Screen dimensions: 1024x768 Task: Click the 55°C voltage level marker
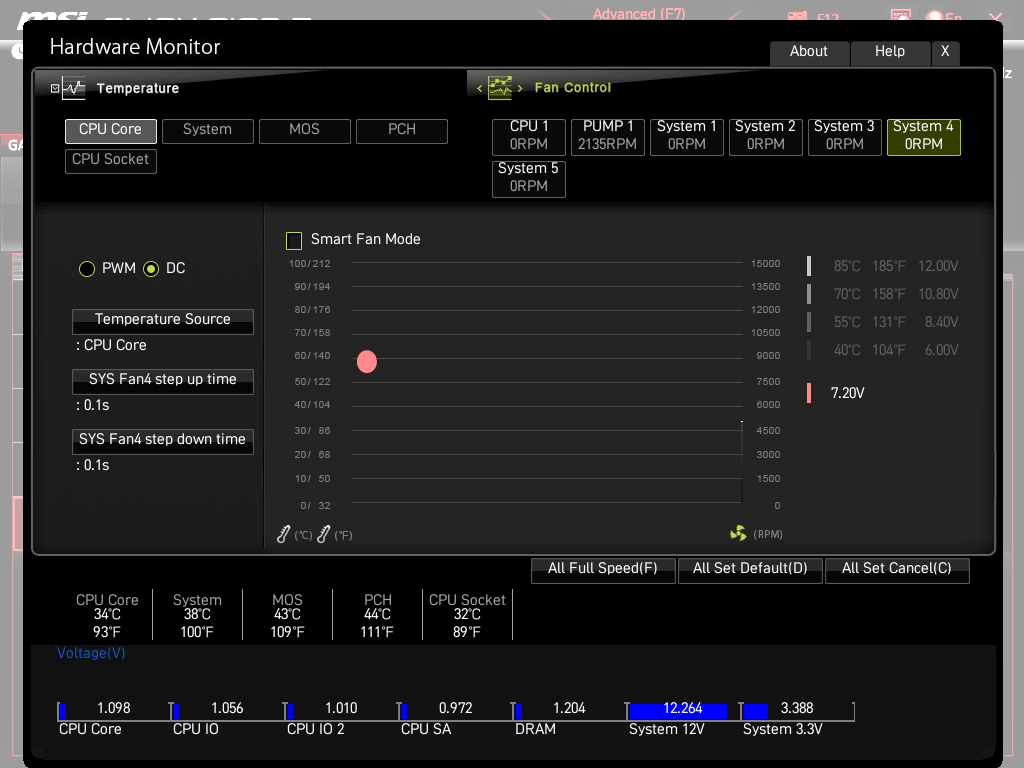809,322
